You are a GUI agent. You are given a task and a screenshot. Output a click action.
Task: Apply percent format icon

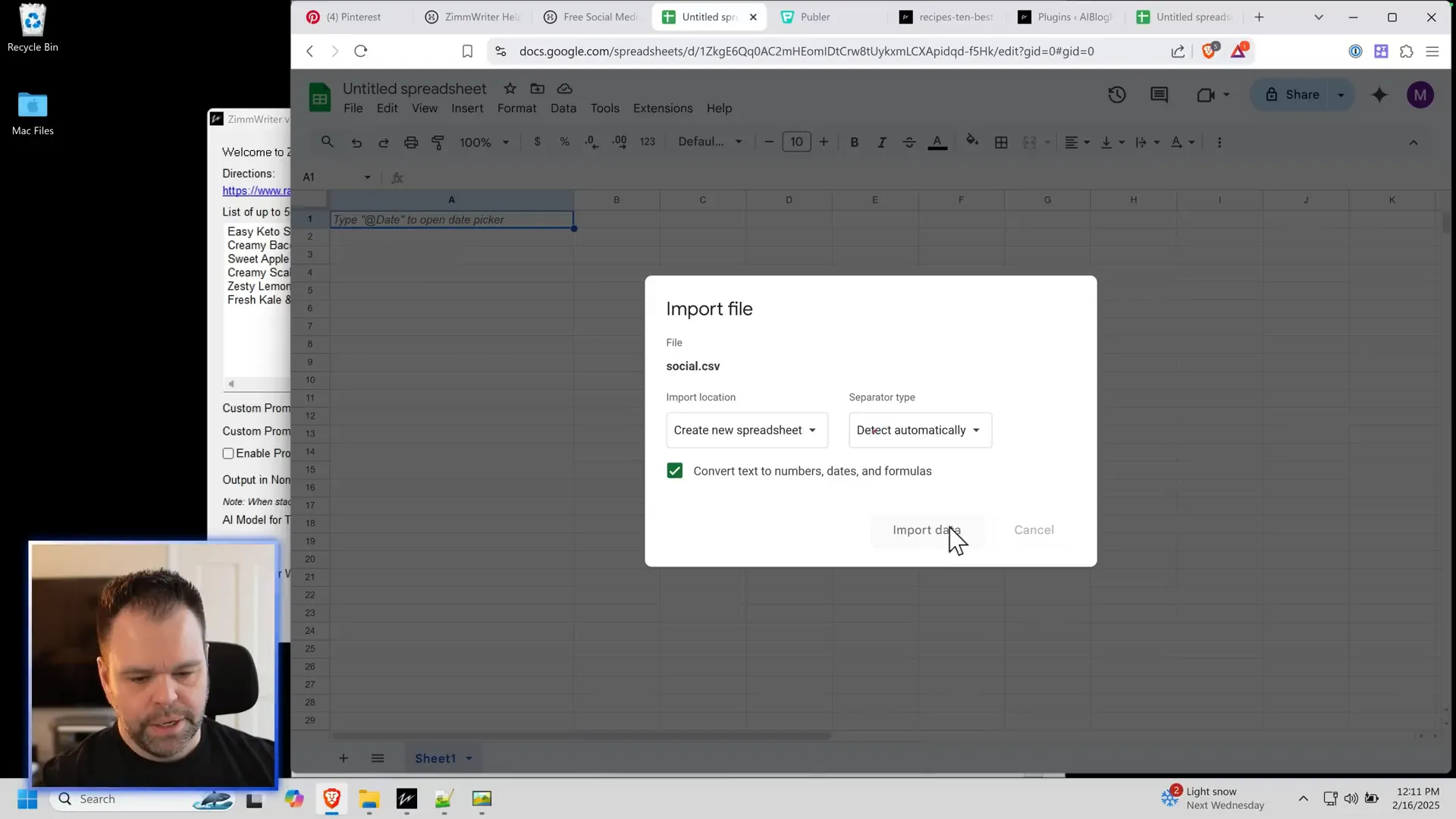(564, 142)
